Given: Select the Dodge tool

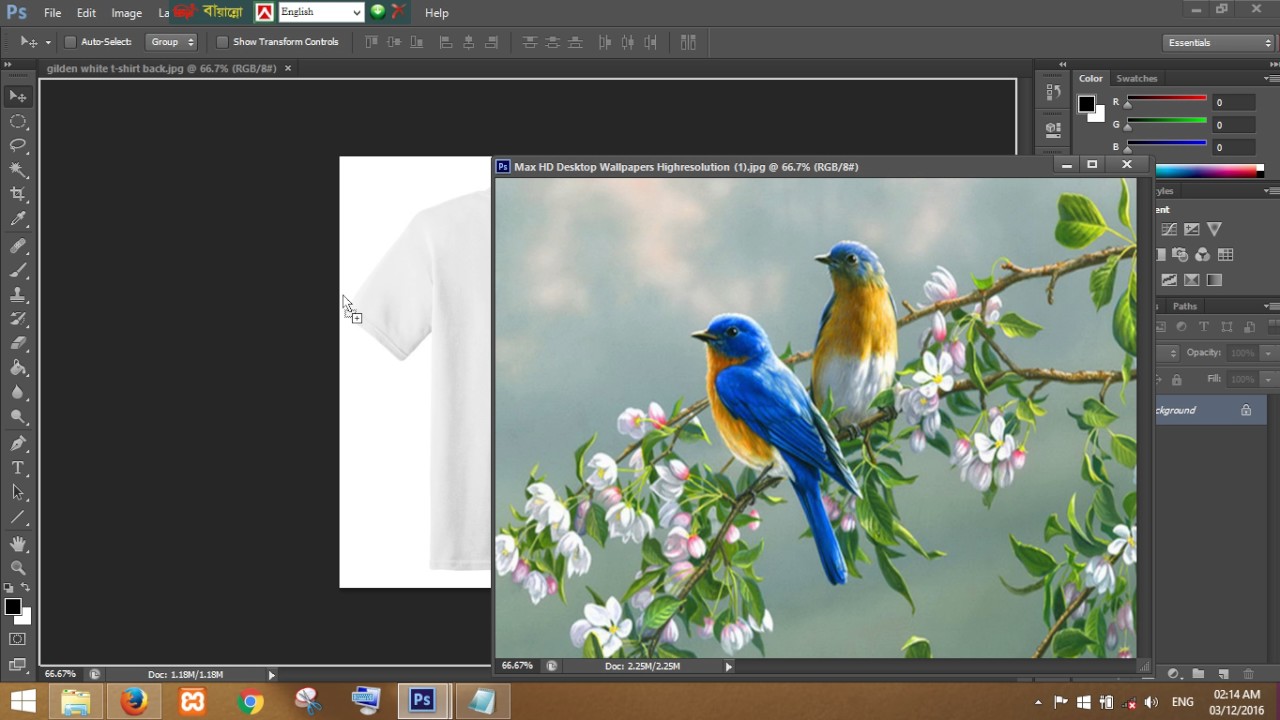Looking at the screenshot, I should tap(18, 418).
